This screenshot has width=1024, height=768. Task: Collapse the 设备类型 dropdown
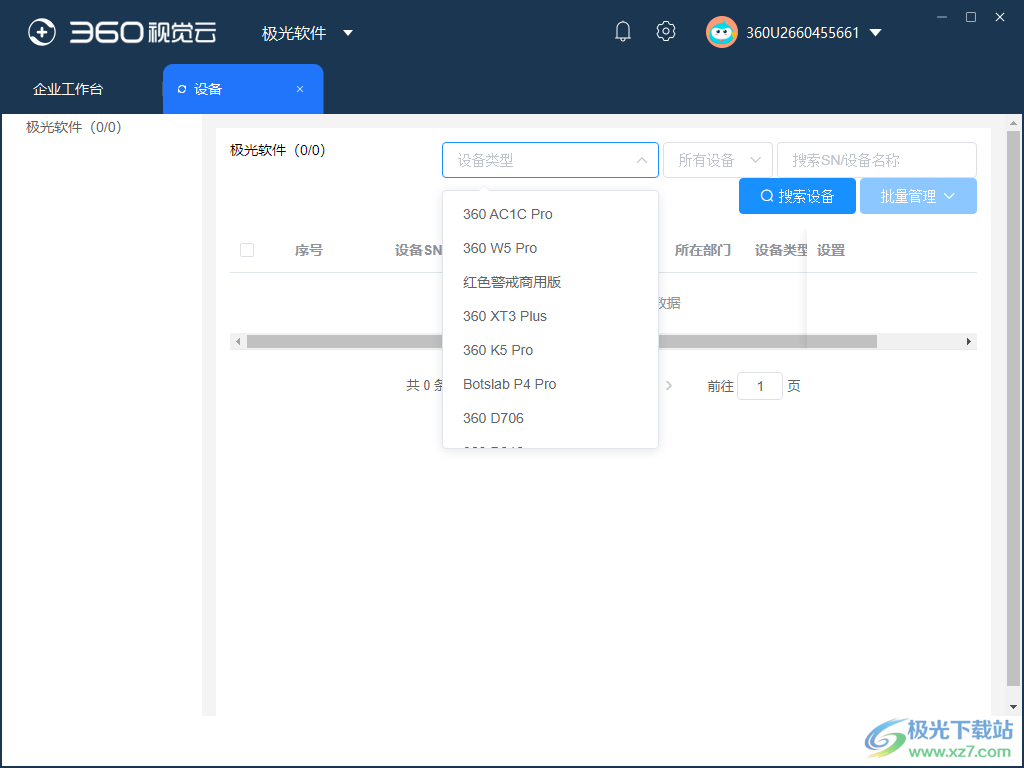click(641, 160)
